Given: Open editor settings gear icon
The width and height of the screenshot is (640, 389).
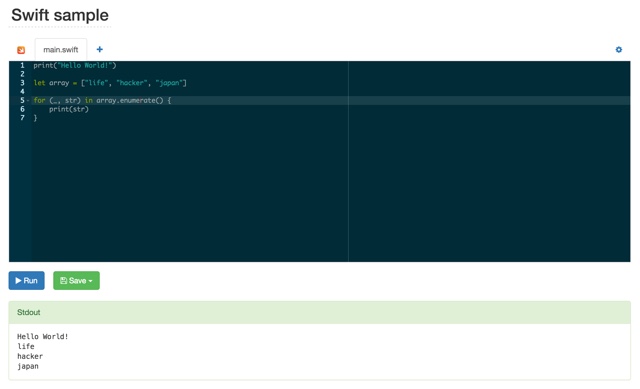Looking at the screenshot, I should (x=619, y=49).
